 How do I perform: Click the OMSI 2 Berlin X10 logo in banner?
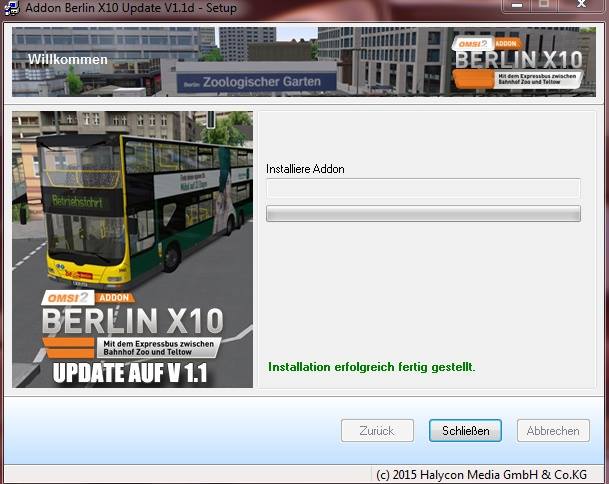point(519,63)
